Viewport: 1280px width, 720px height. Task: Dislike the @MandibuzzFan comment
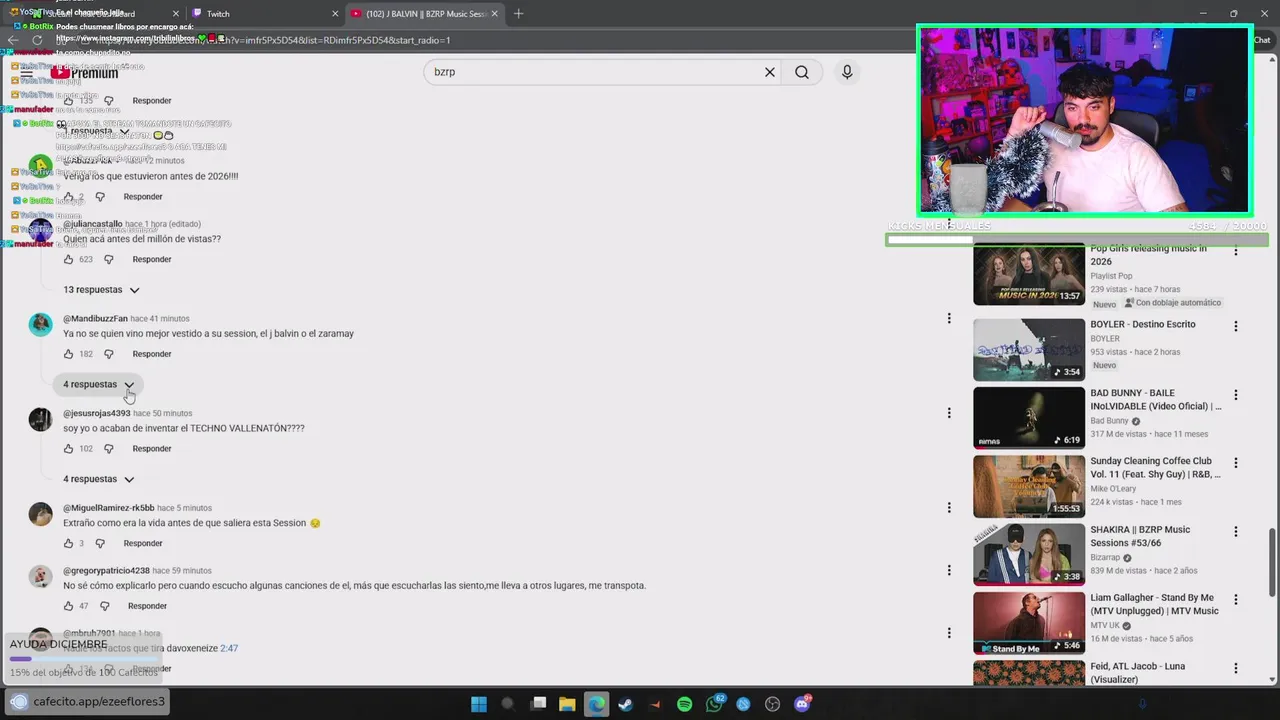point(109,354)
